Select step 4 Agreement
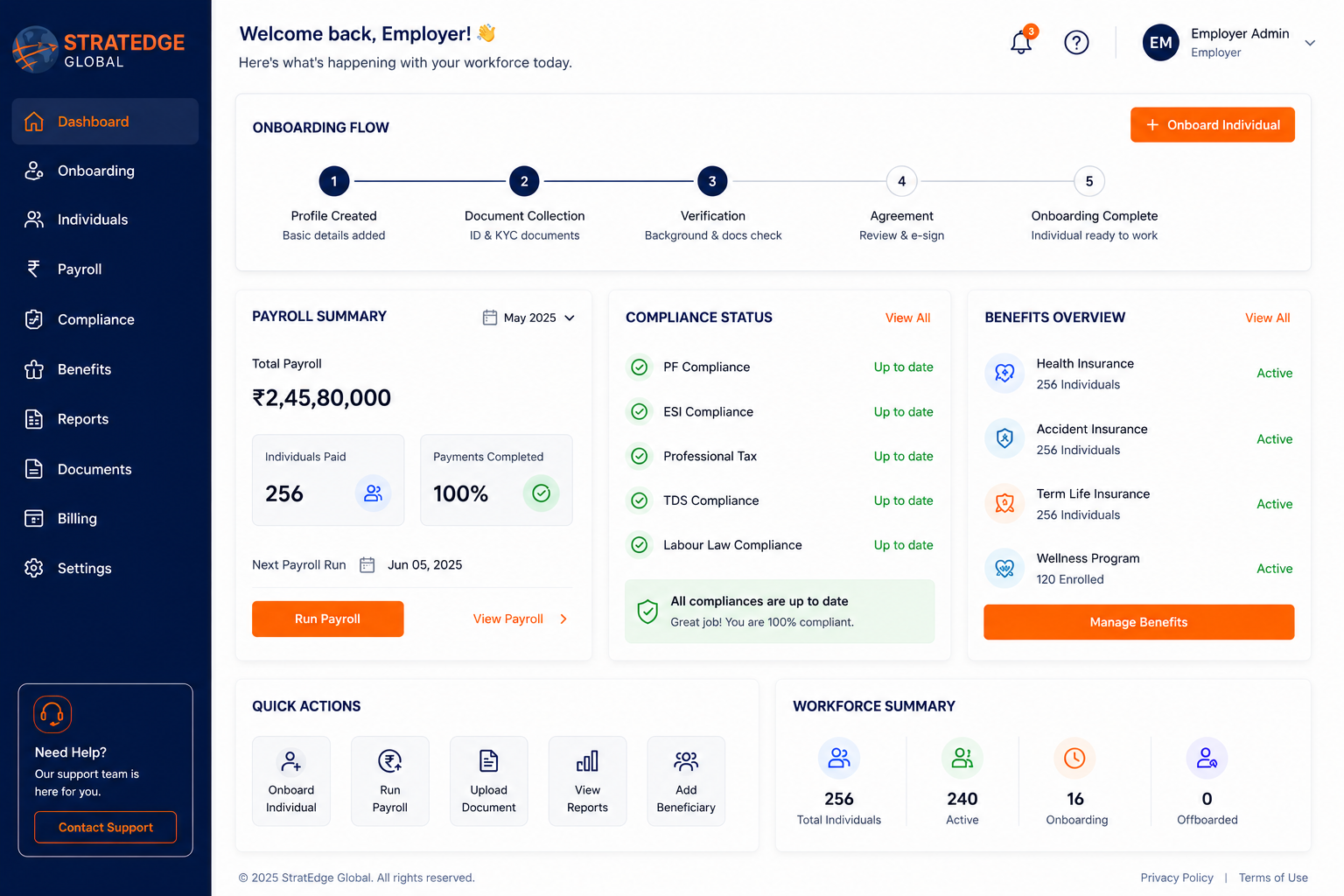The height and width of the screenshot is (896, 1344). coord(901,181)
